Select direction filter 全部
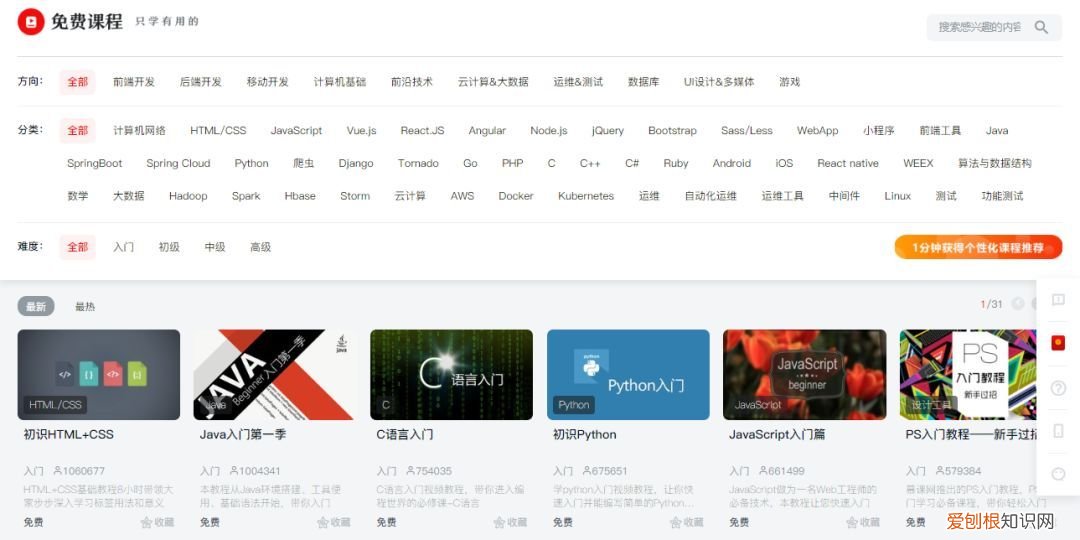This screenshot has height=540, width=1080. (78, 82)
